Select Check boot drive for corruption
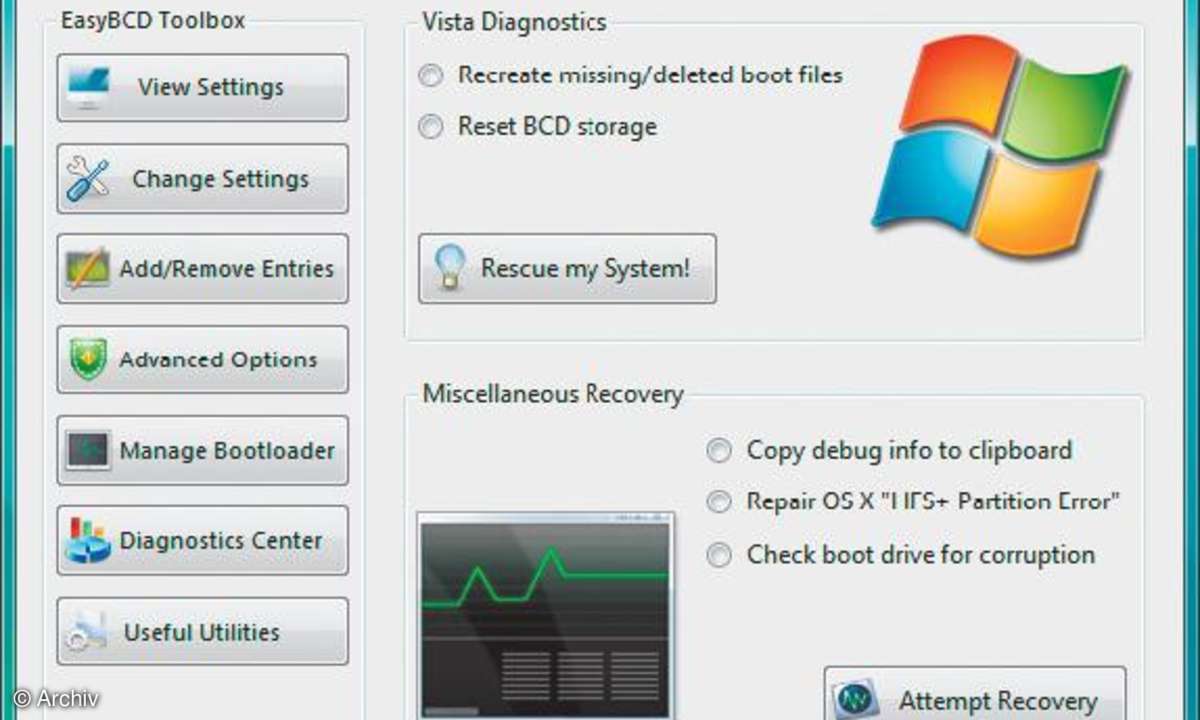This screenshot has width=1200, height=720. (902, 555)
